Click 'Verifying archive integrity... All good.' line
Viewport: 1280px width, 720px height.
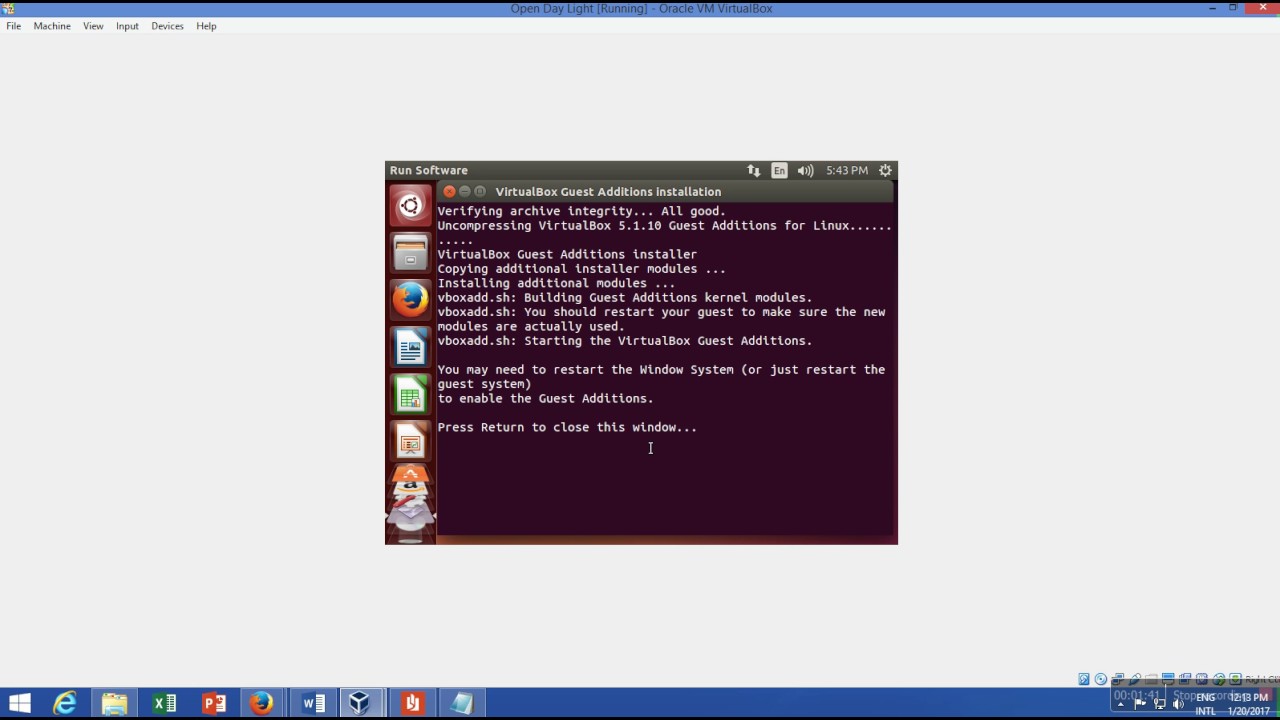tap(582, 211)
